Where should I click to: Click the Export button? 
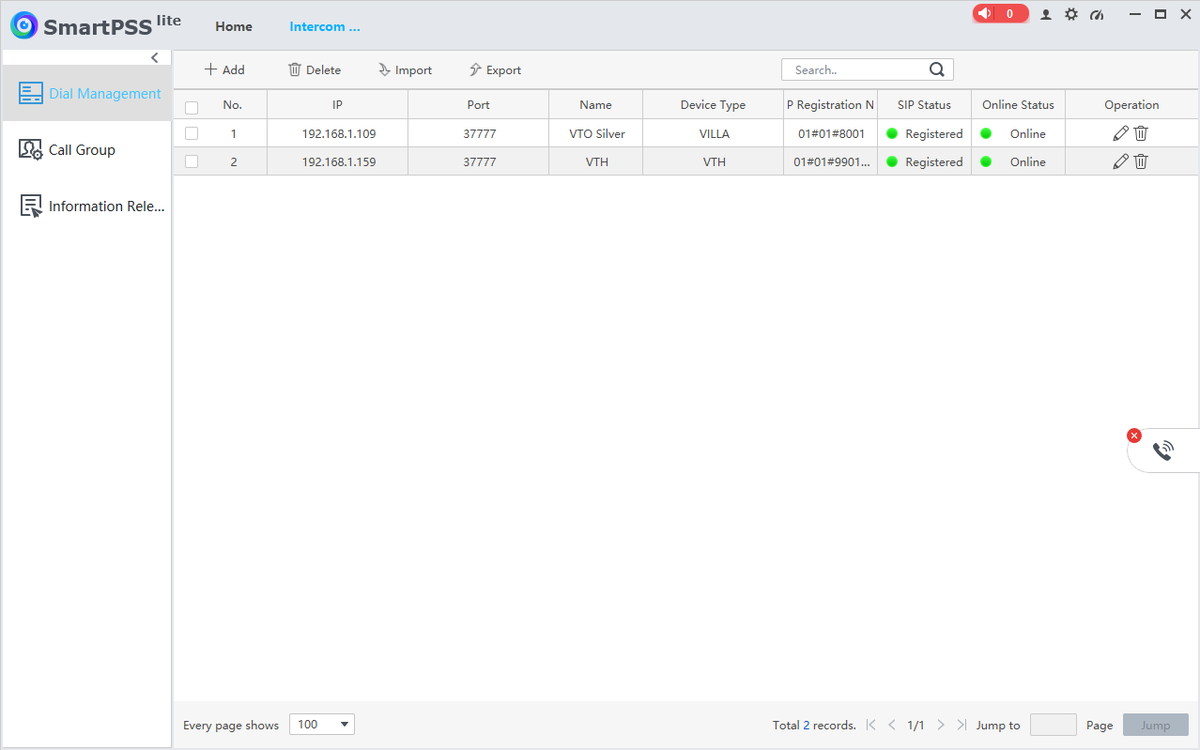click(495, 70)
